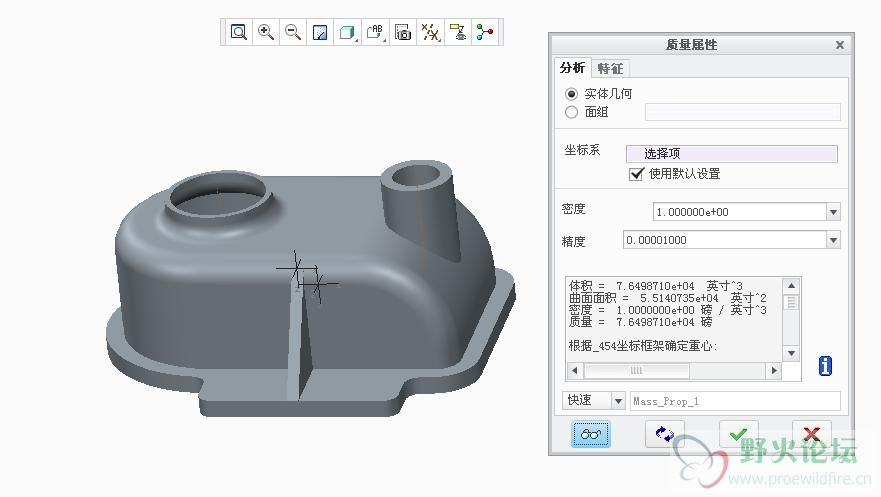Close the 质量属性 dialog
Viewport: 881px width, 497px height.
[840, 45]
